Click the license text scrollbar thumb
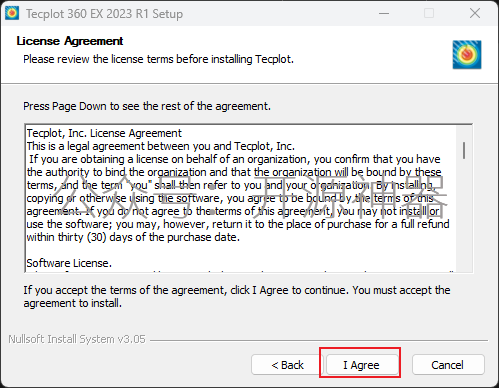The image size is (499, 388). (x=464, y=150)
